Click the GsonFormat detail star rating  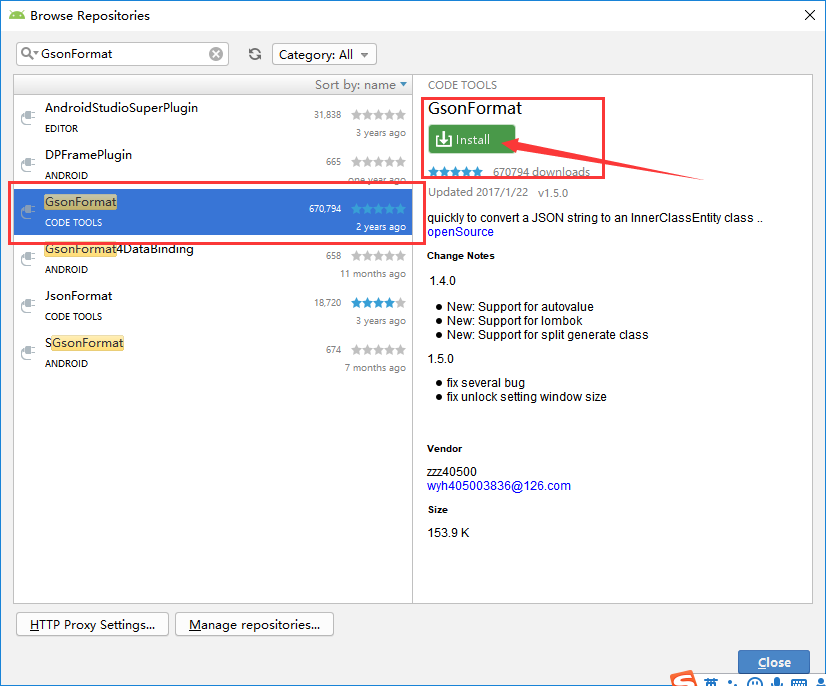[455, 172]
